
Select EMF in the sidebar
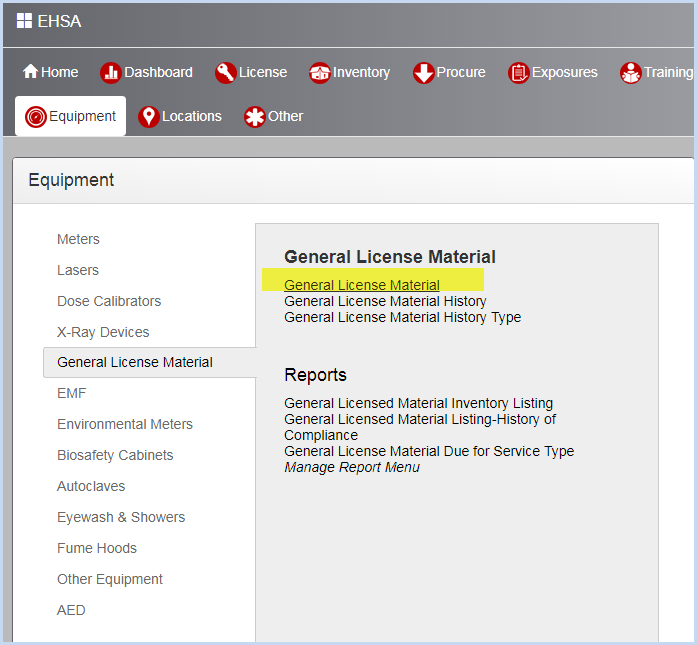tap(72, 393)
